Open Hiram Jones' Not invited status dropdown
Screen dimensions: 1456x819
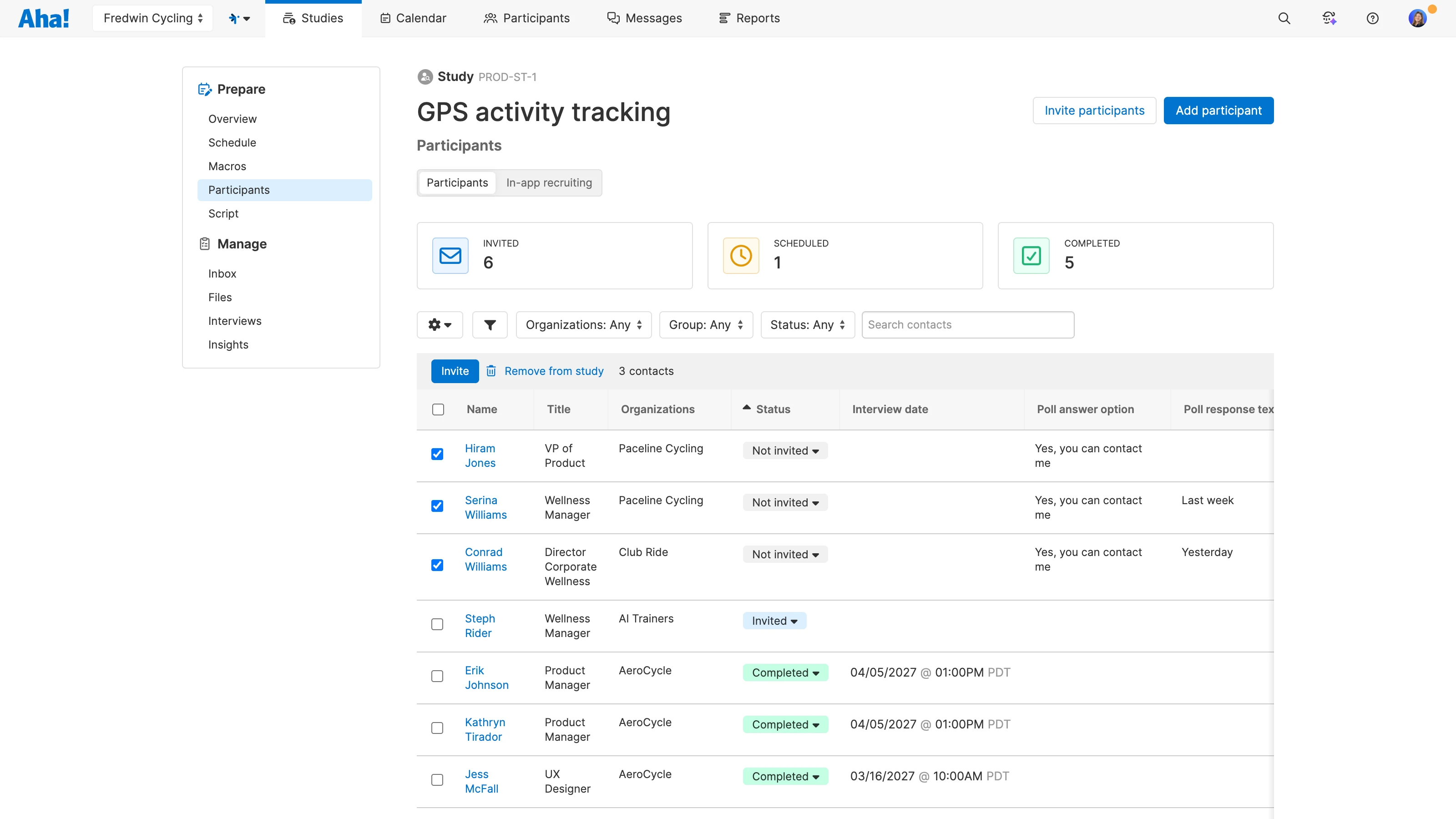pos(785,450)
